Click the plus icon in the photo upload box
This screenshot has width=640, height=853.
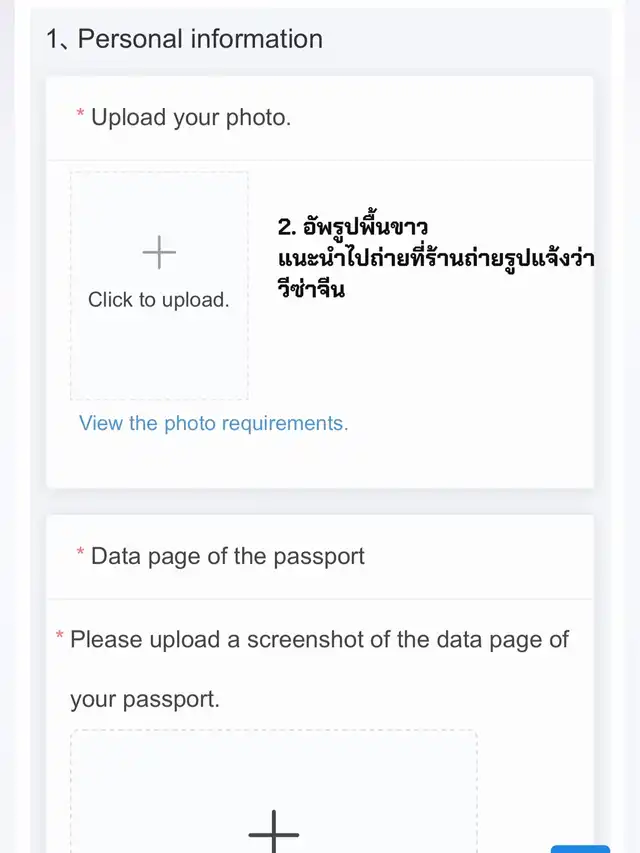coord(159,252)
